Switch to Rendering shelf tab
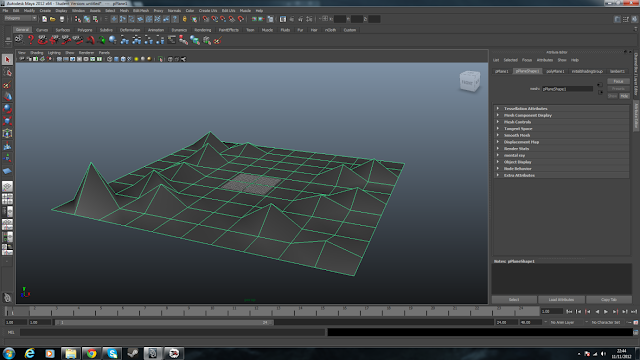Image resolution: width=640 pixels, height=360 pixels. 202,30
